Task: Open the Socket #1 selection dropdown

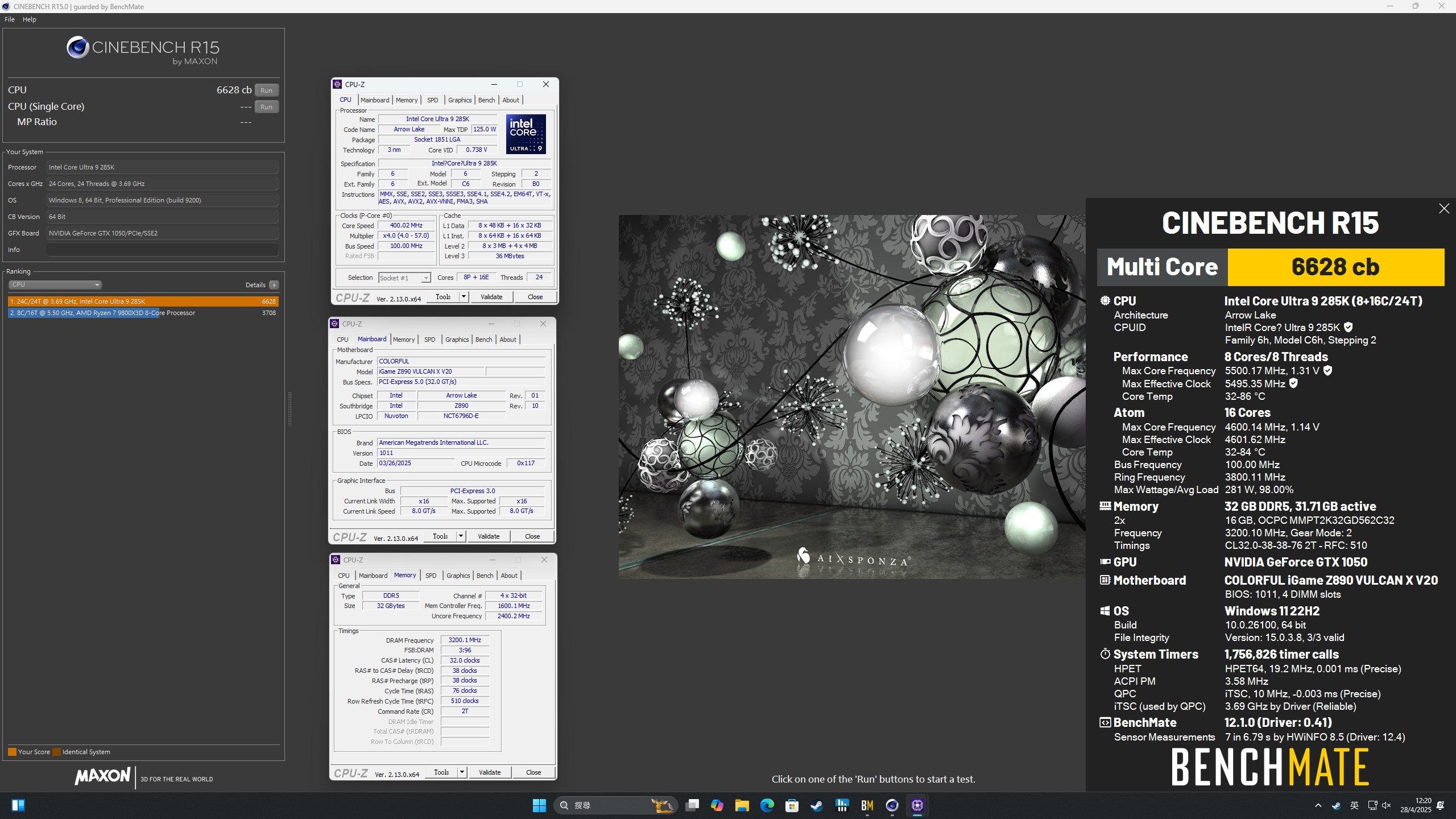Action: coord(404,278)
